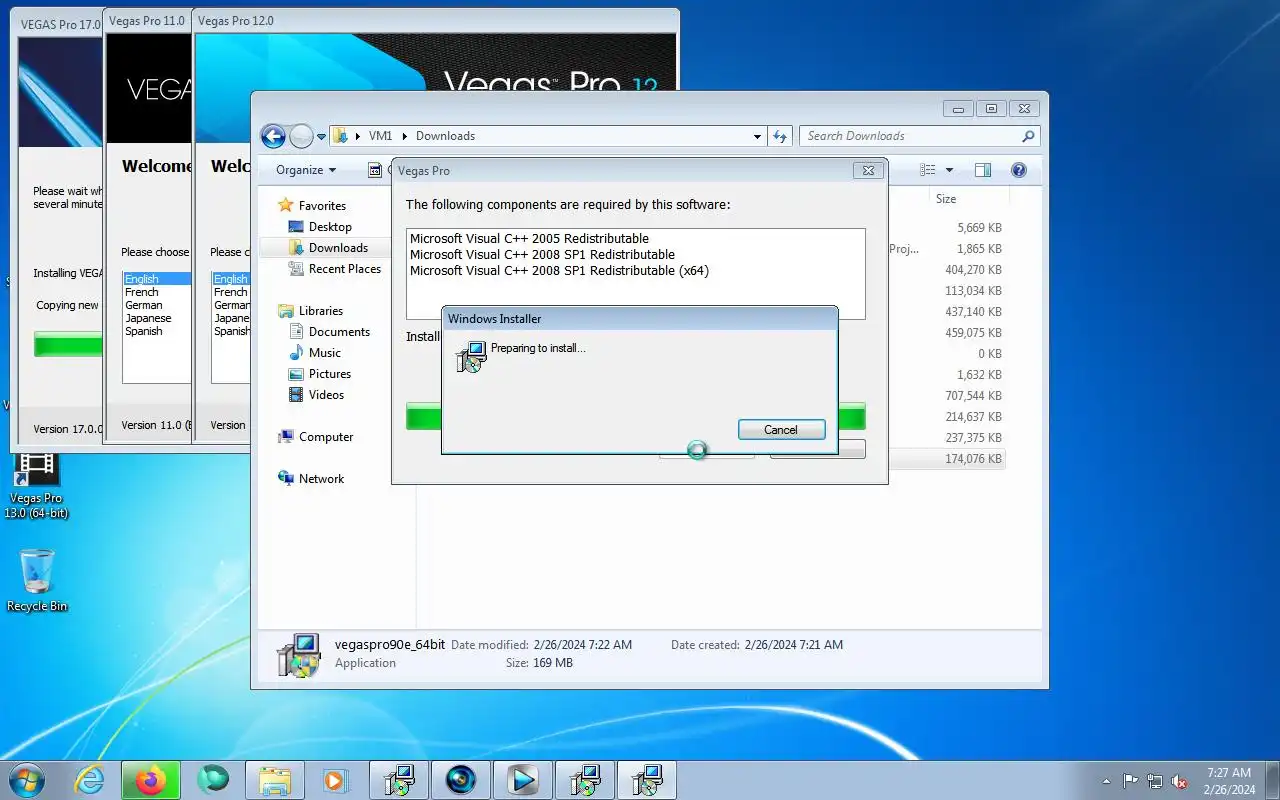Open the blue play-button app on taskbar
Viewport: 1280px width, 800px height.
pyautogui.click(x=523, y=780)
